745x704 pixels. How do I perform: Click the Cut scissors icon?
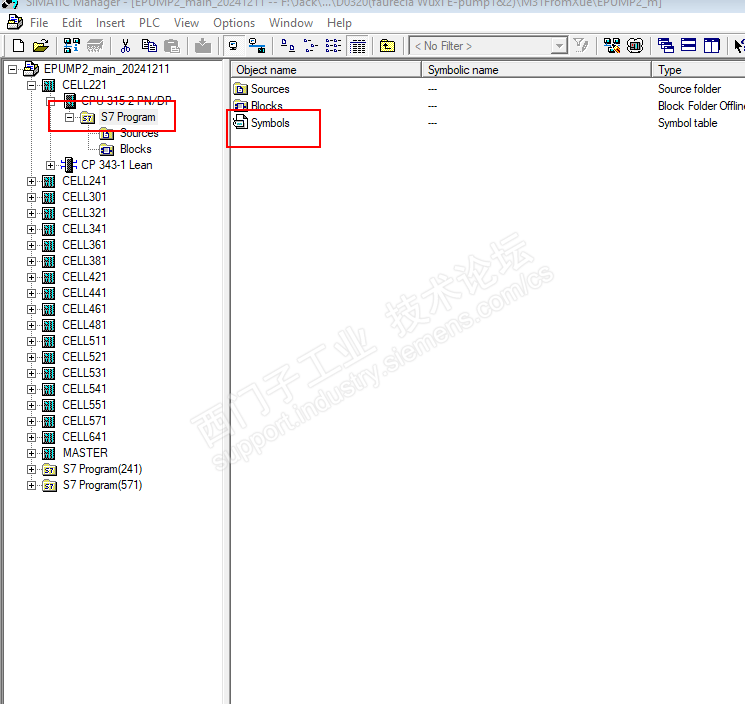125,46
